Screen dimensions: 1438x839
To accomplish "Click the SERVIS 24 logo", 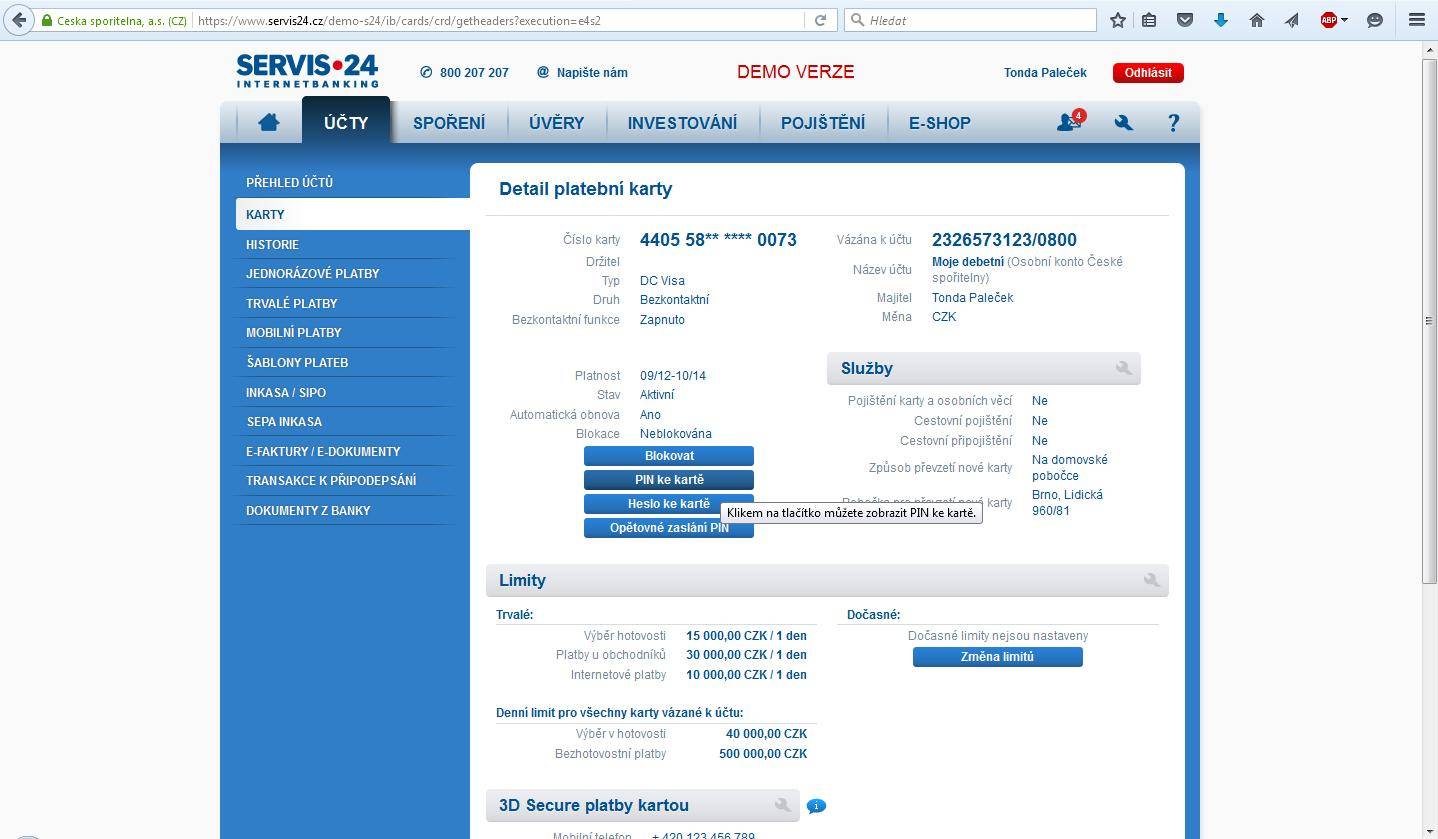I will 307,71.
